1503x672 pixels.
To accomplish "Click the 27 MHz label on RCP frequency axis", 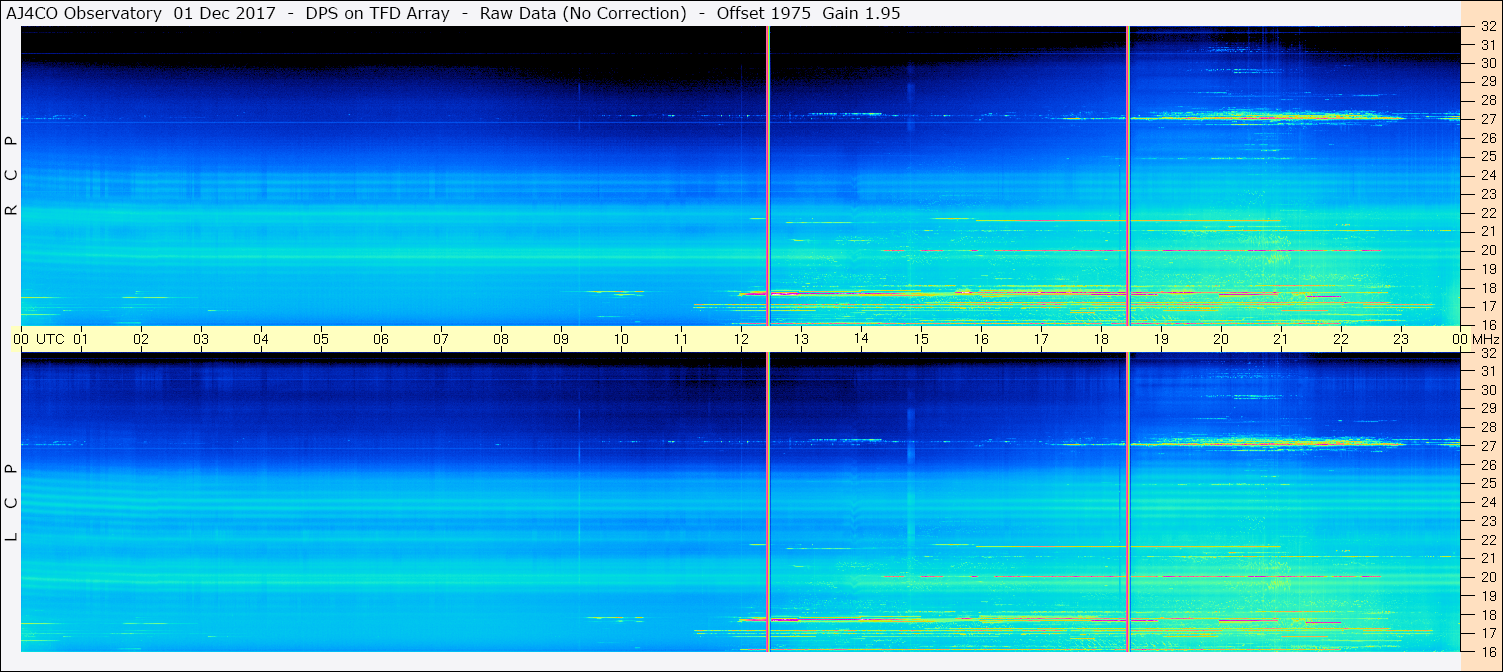I will coord(1487,119).
